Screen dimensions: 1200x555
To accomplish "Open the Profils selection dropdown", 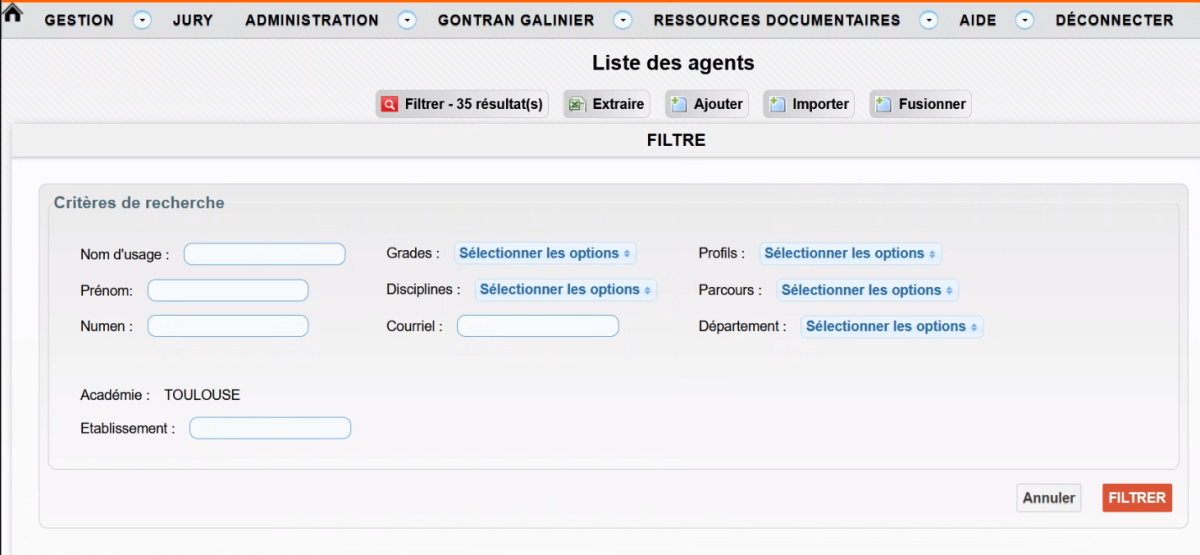I will pyautogui.click(x=850, y=254).
